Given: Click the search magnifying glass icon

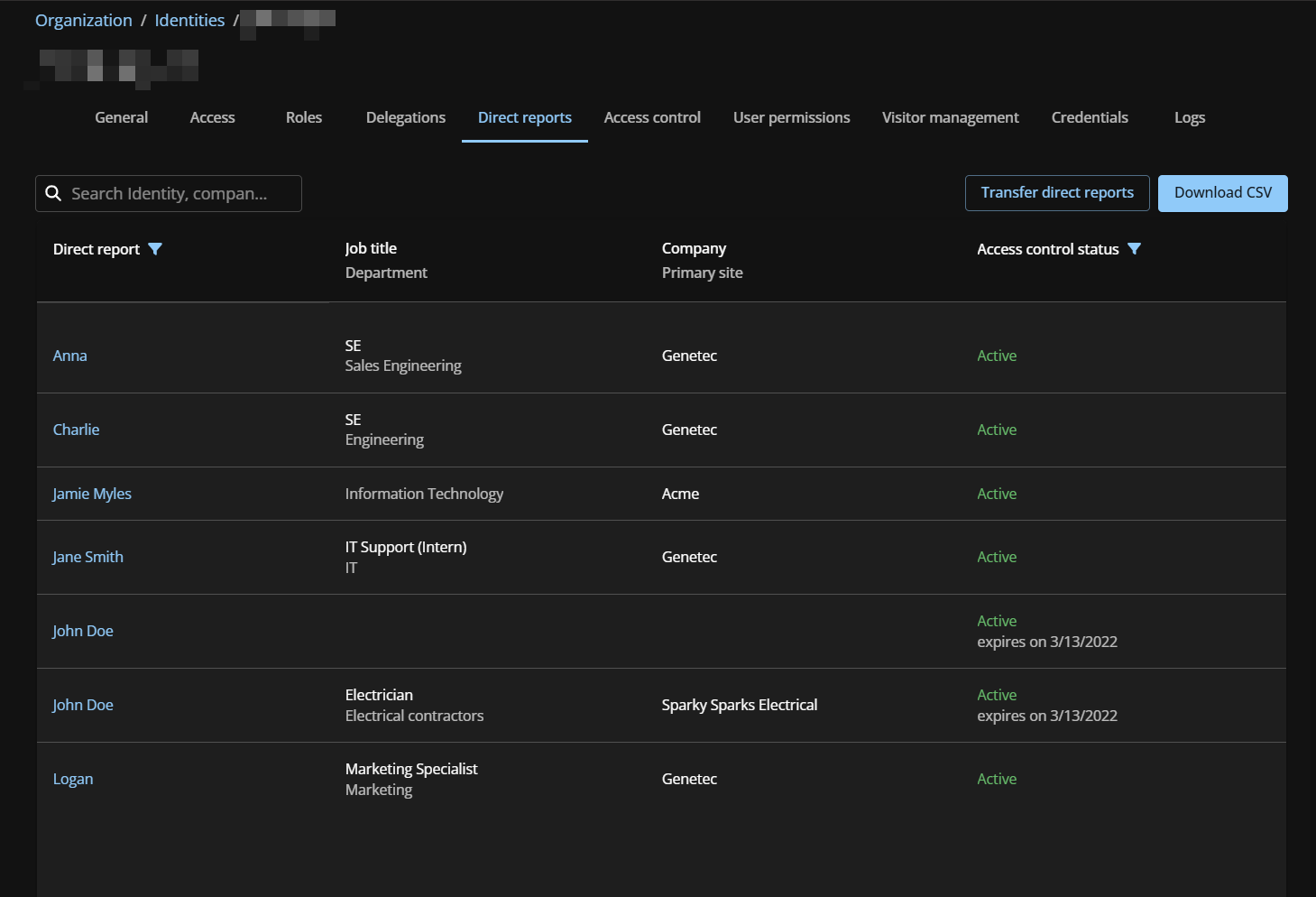Looking at the screenshot, I should point(53,193).
